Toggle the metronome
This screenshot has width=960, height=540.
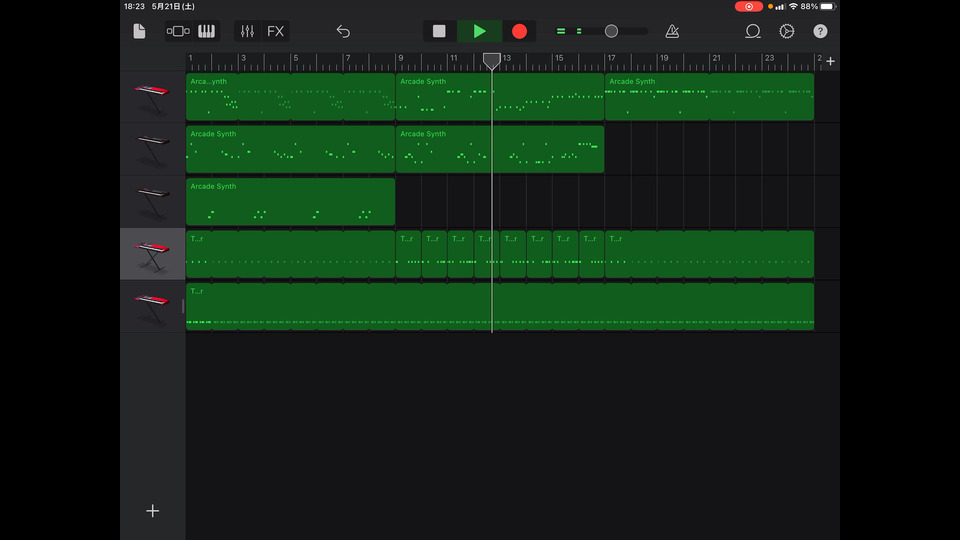(672, 31)
